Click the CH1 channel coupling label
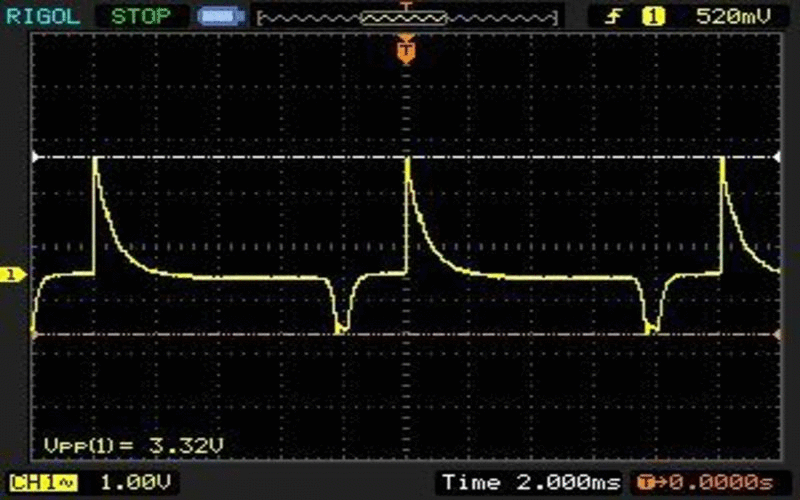The height and width of the screenshot is (500, 800). tap(43, 482)
